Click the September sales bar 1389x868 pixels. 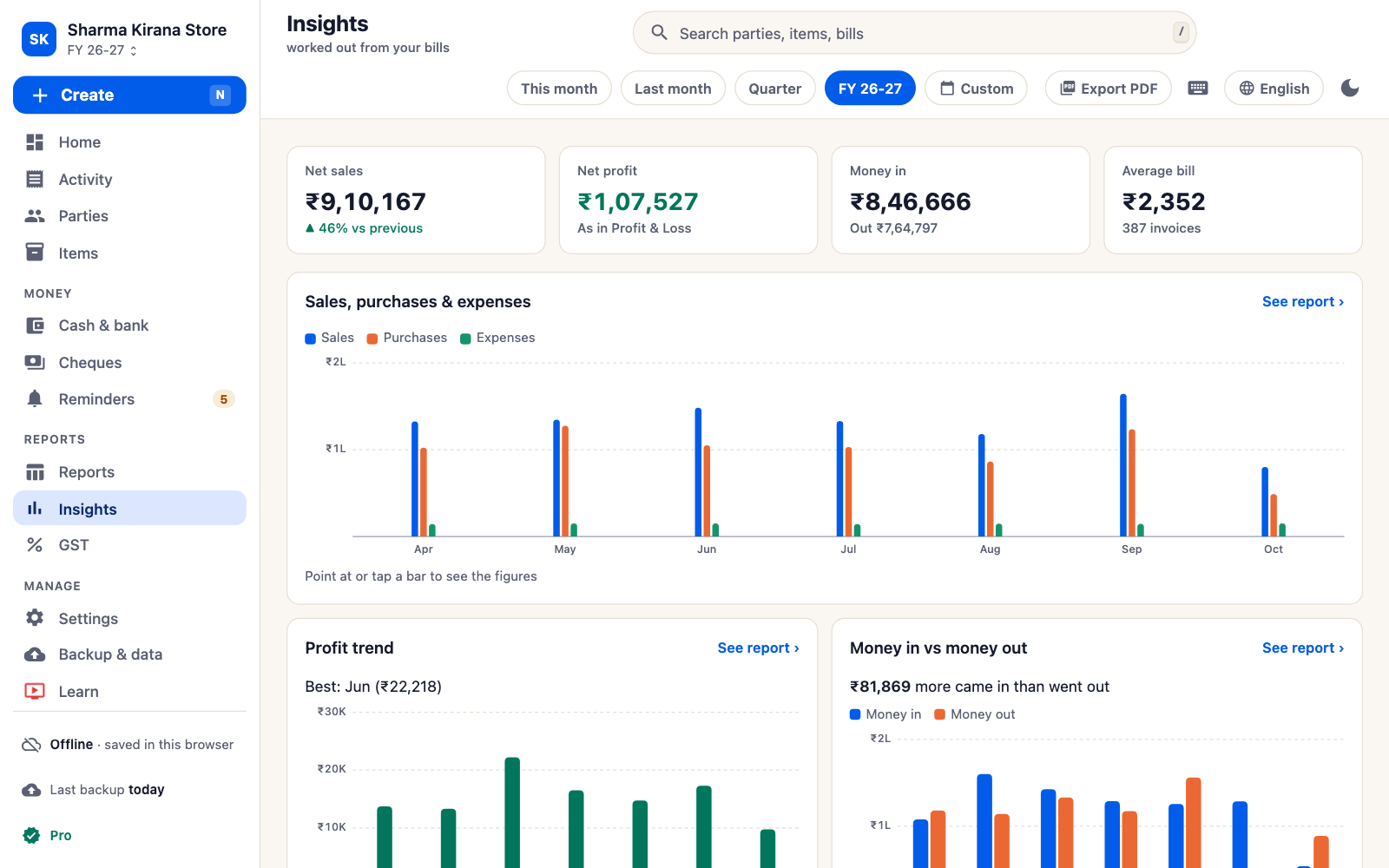point(1123,465)
